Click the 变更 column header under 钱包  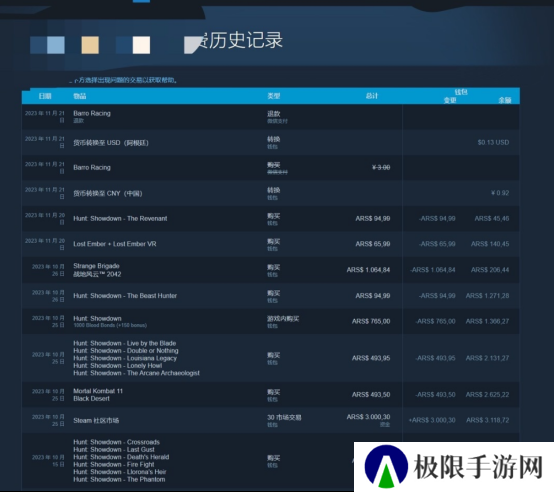coord(450,100)
